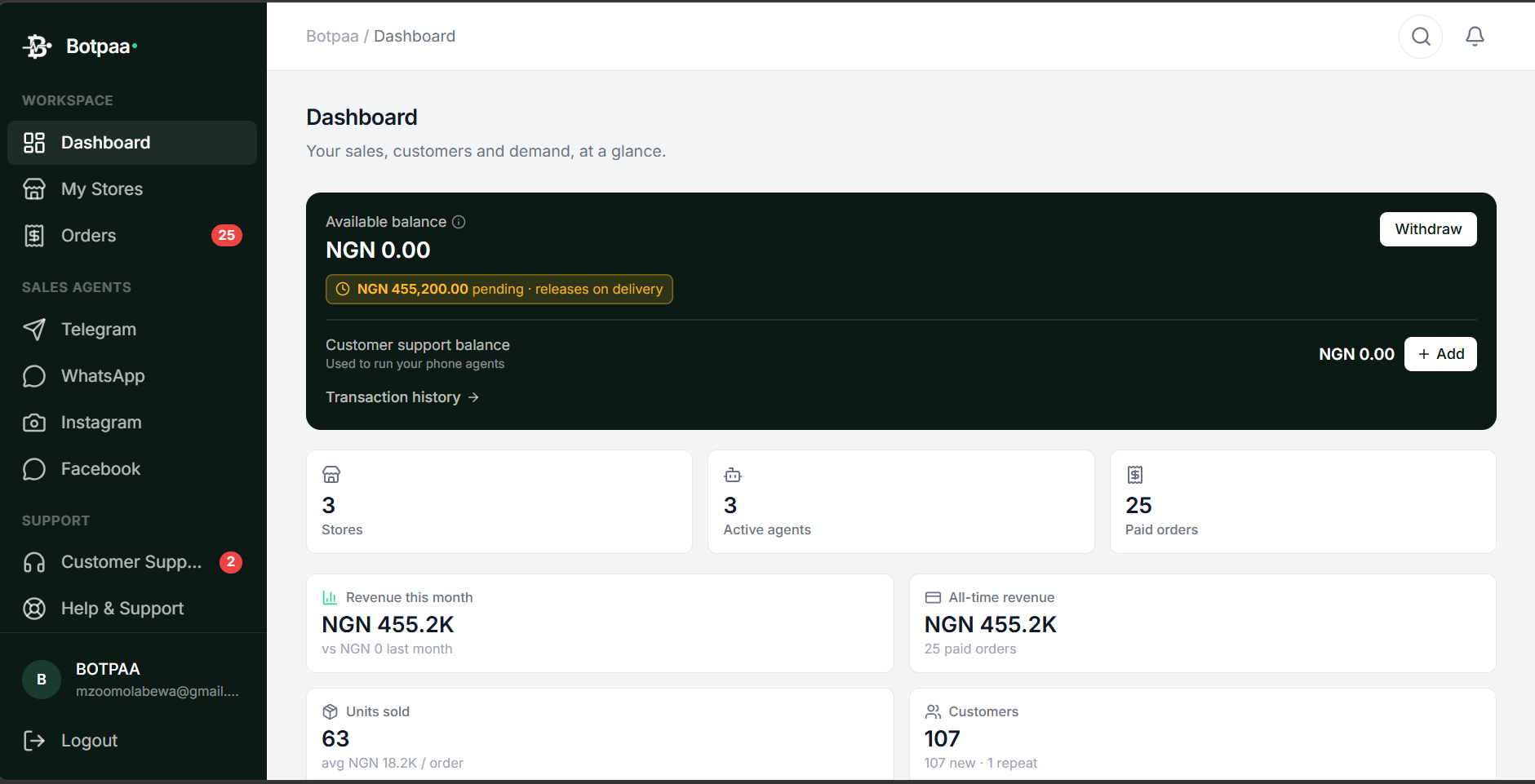
Task: Click the Active agents label
Action: coord(767,530)
